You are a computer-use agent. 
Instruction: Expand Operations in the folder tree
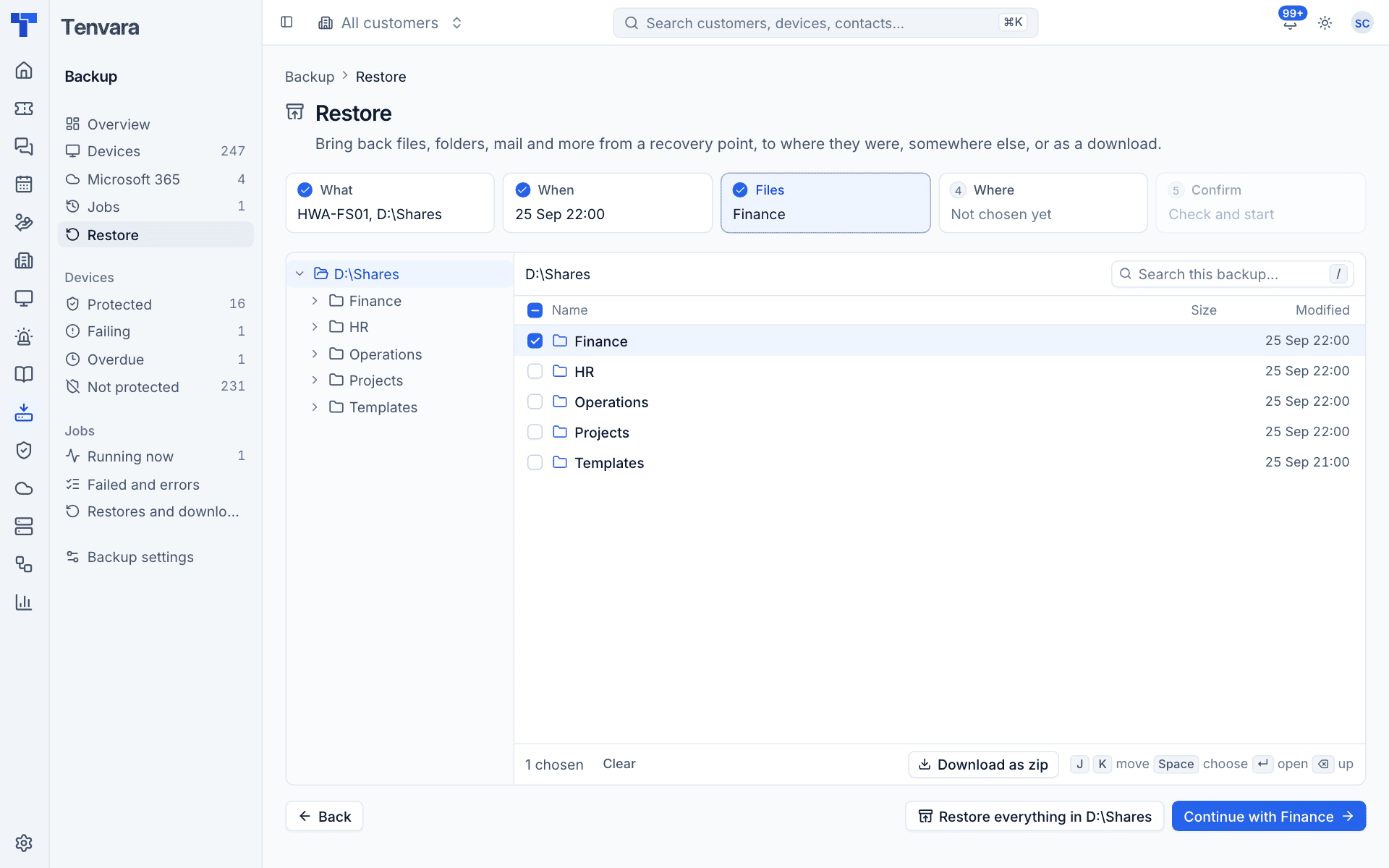click(315, 354)
